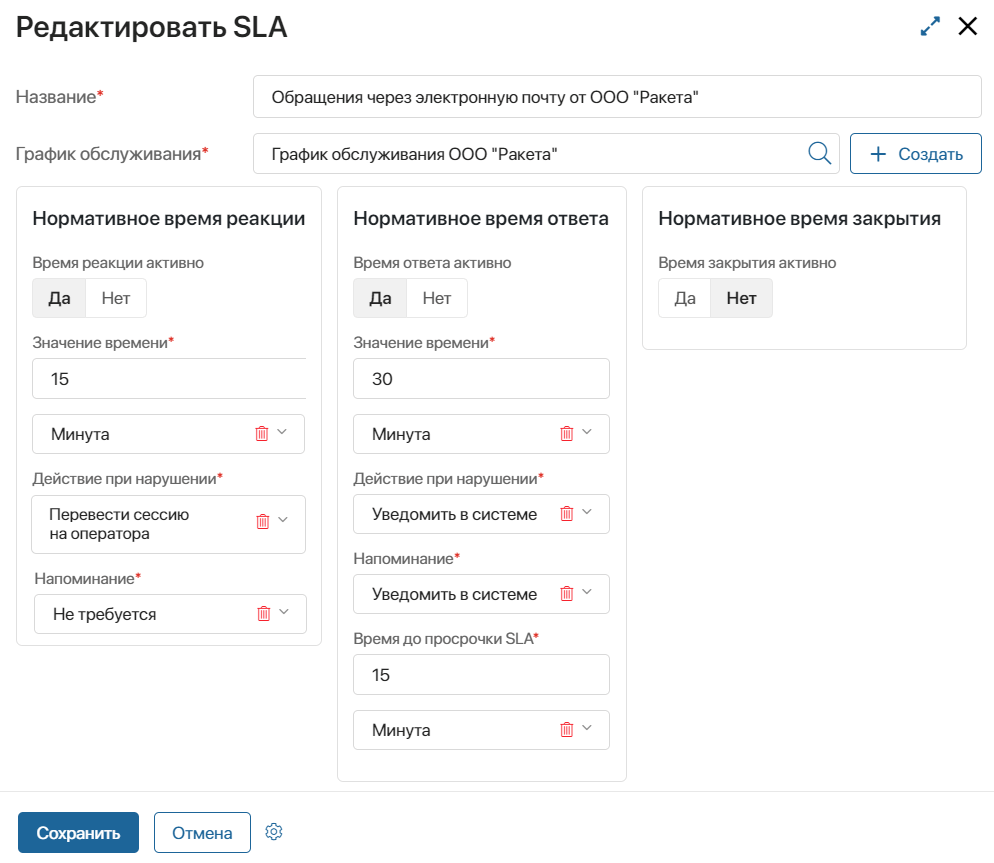Open the settings gear near Сохранить

(273, 831)
